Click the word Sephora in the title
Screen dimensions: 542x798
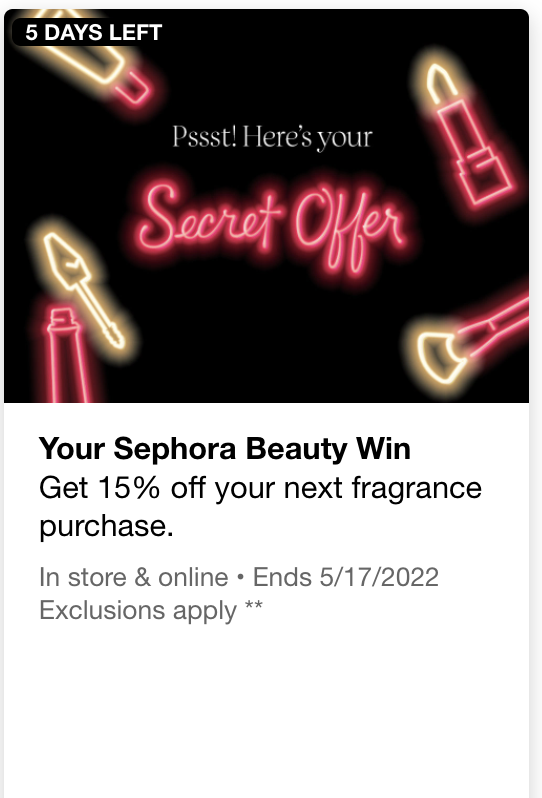(x=175, y=450)
